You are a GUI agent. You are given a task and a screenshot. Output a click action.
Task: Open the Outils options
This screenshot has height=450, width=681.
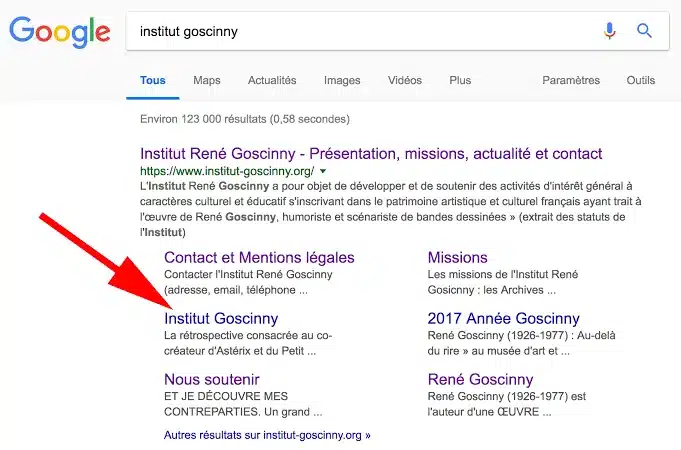click(641, 80)
